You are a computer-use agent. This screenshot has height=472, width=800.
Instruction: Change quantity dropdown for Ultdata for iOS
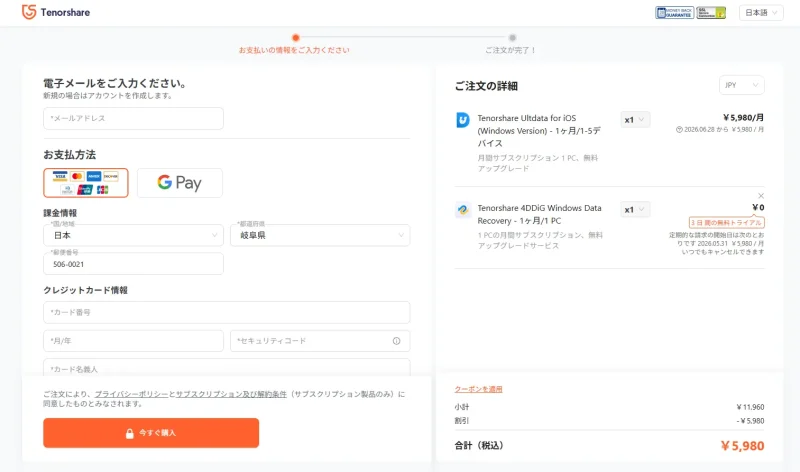pos(635,119)
